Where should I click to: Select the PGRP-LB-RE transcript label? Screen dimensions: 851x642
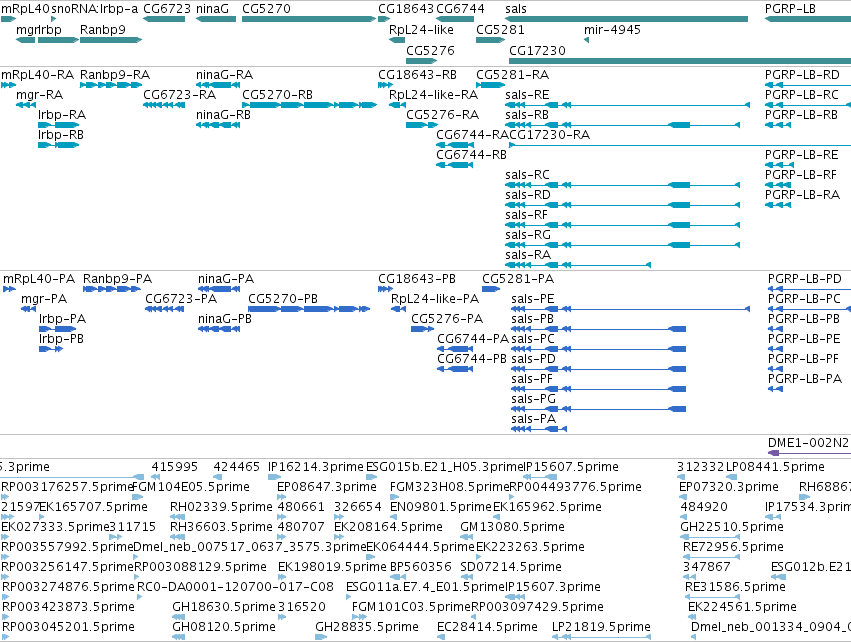pyautogui.click(x=802, y=155)
